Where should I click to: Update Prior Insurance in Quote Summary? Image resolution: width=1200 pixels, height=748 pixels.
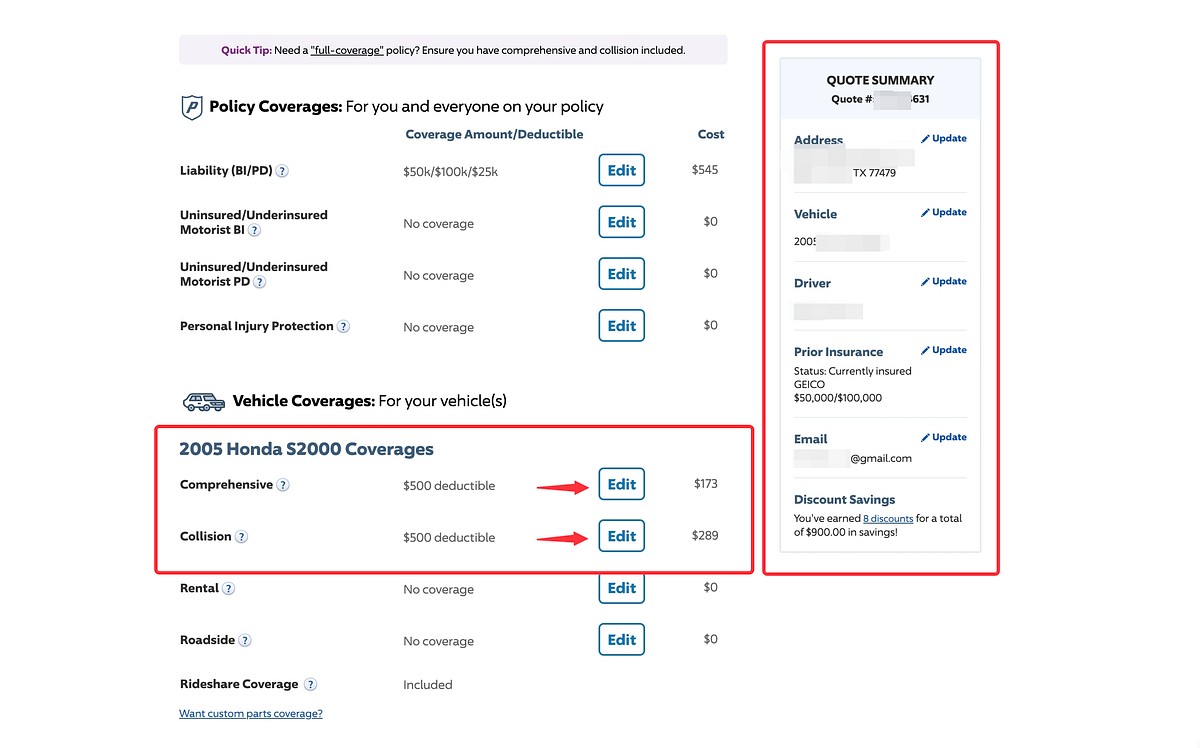point(944,350)
